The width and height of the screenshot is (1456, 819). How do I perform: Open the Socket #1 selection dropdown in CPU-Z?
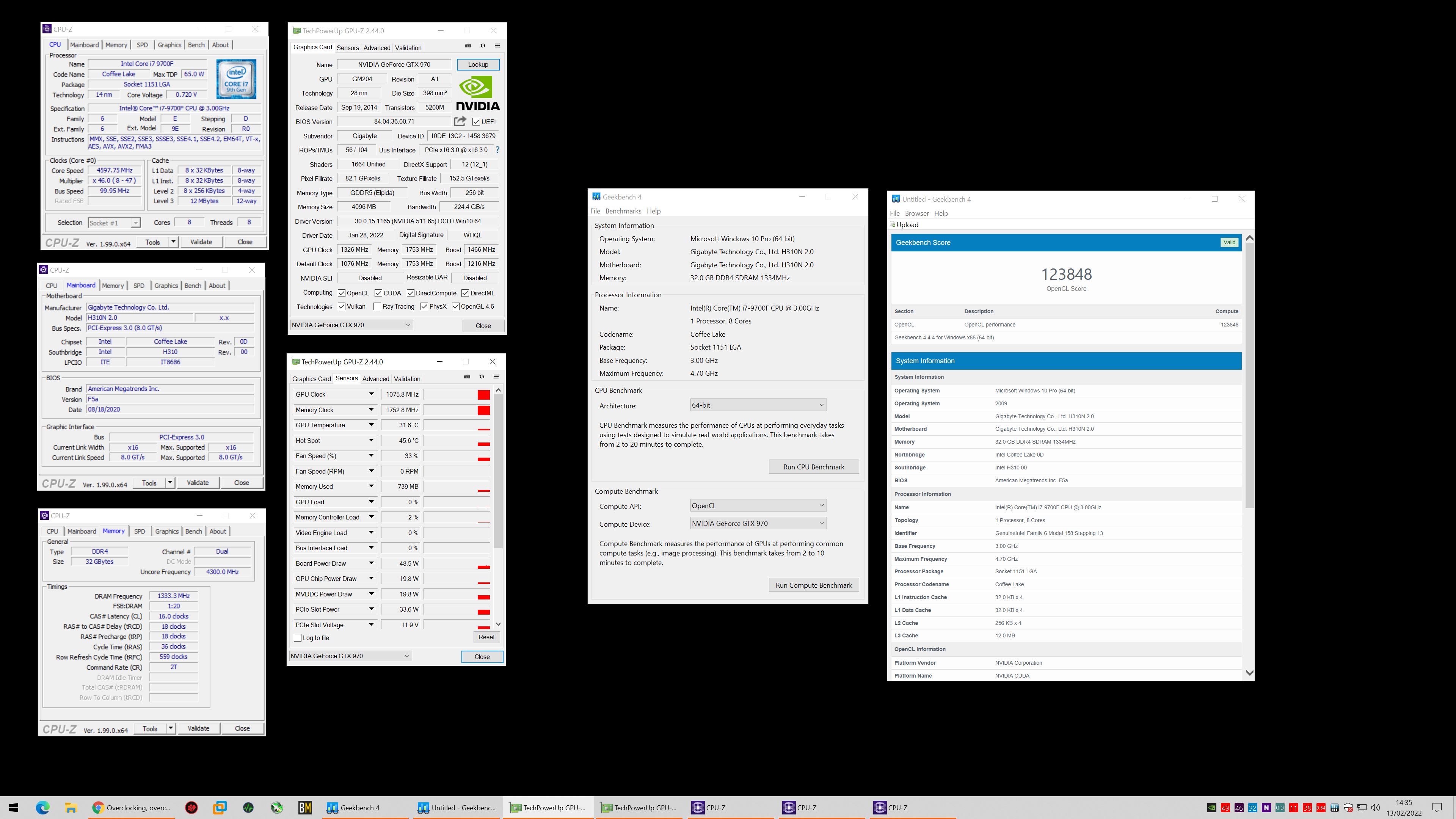[x=114, y=223]
